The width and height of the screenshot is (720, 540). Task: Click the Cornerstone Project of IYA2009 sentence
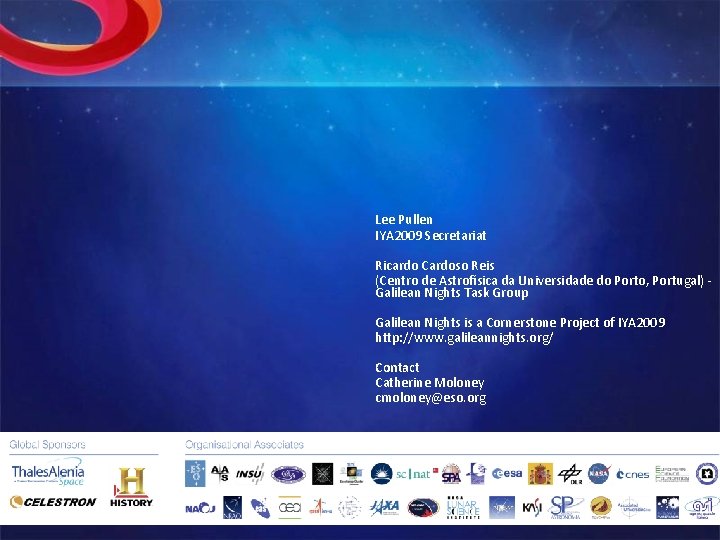pyautogui.click(x=520, y=323)
